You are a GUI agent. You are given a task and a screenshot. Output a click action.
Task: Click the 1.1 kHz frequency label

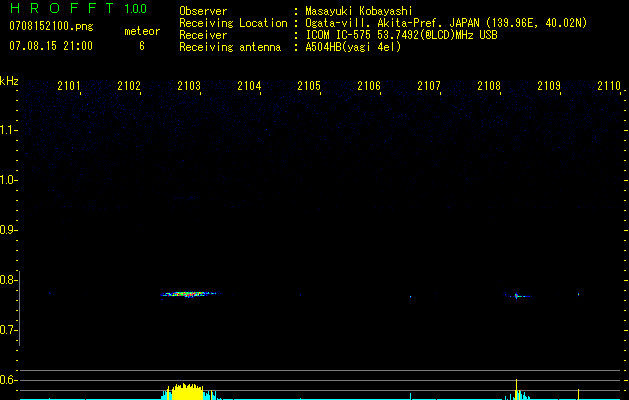coord(7,130)
